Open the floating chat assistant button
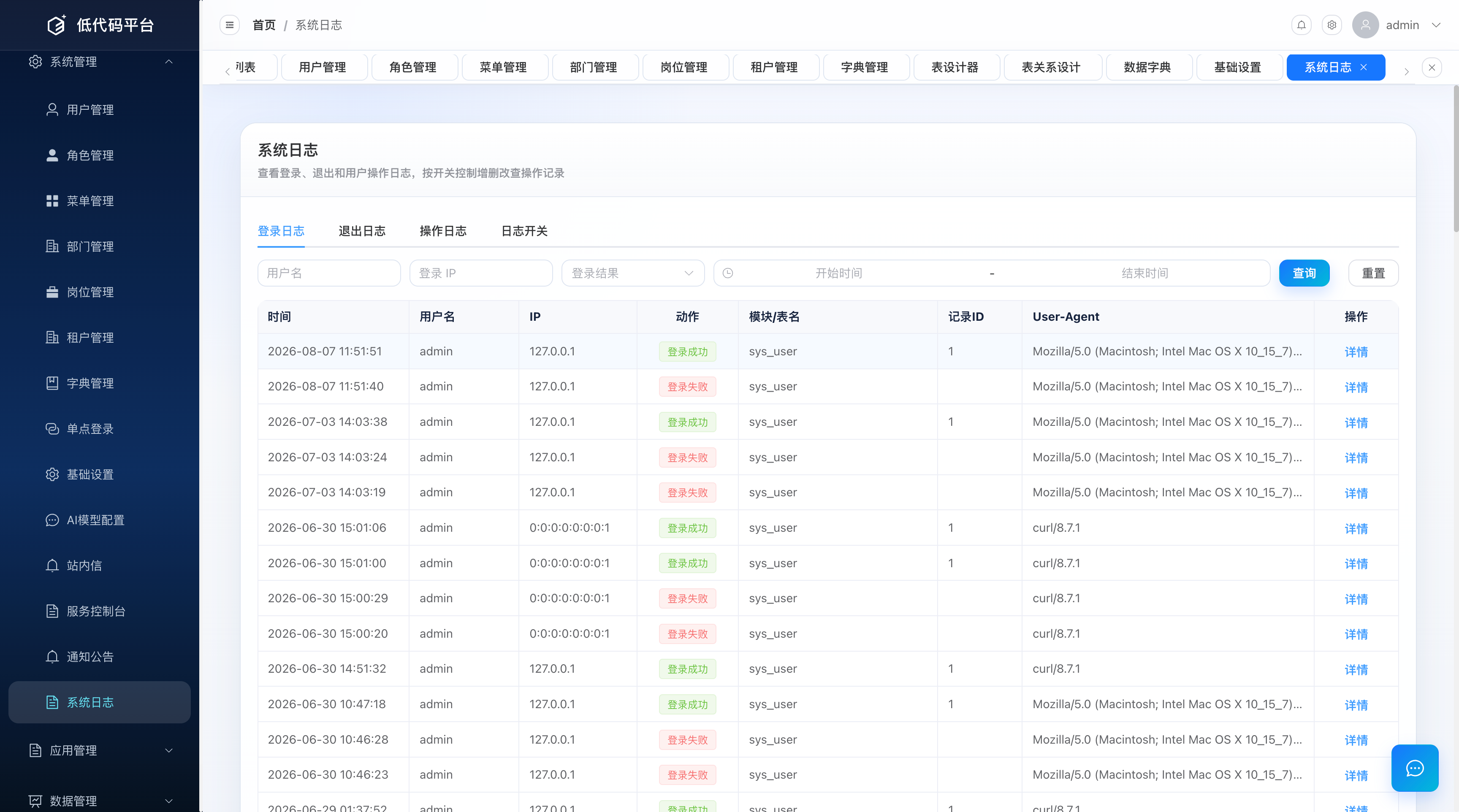 [1415, 768]
